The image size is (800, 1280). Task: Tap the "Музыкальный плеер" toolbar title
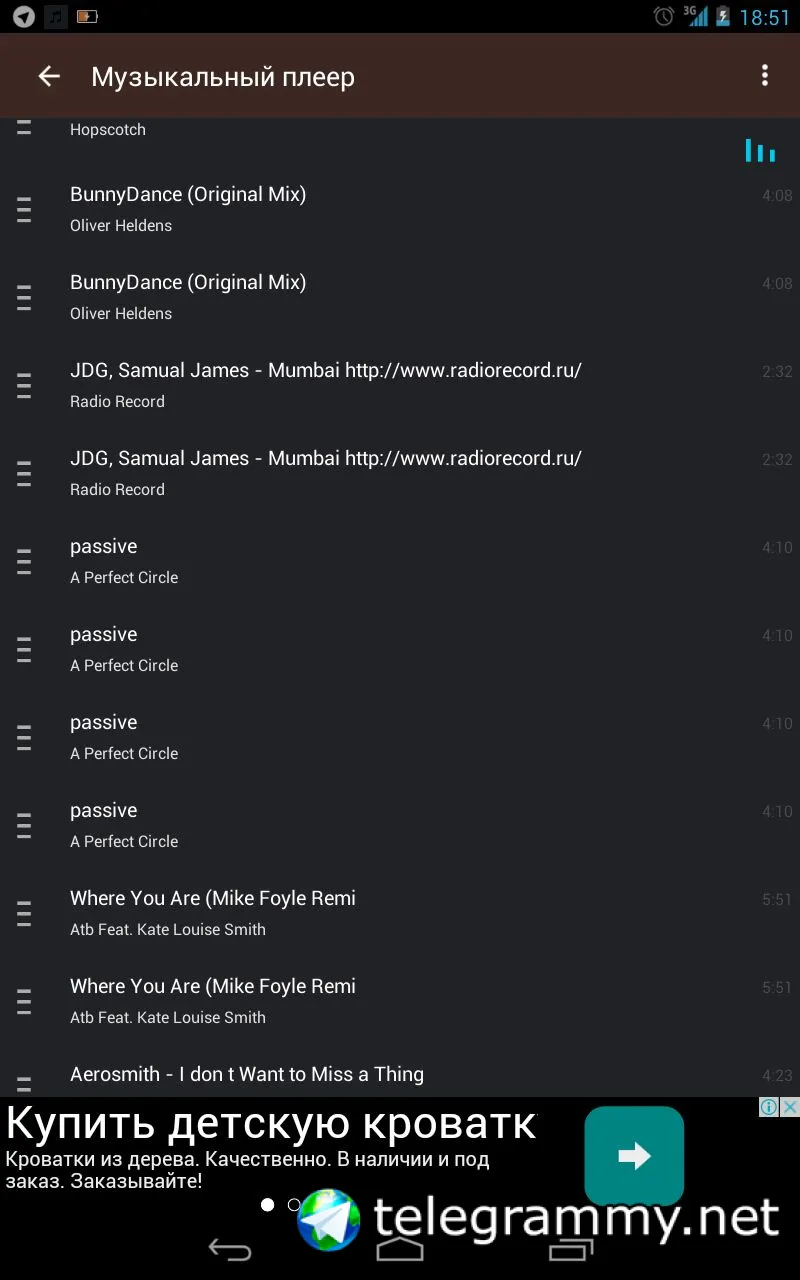[223, 77]
